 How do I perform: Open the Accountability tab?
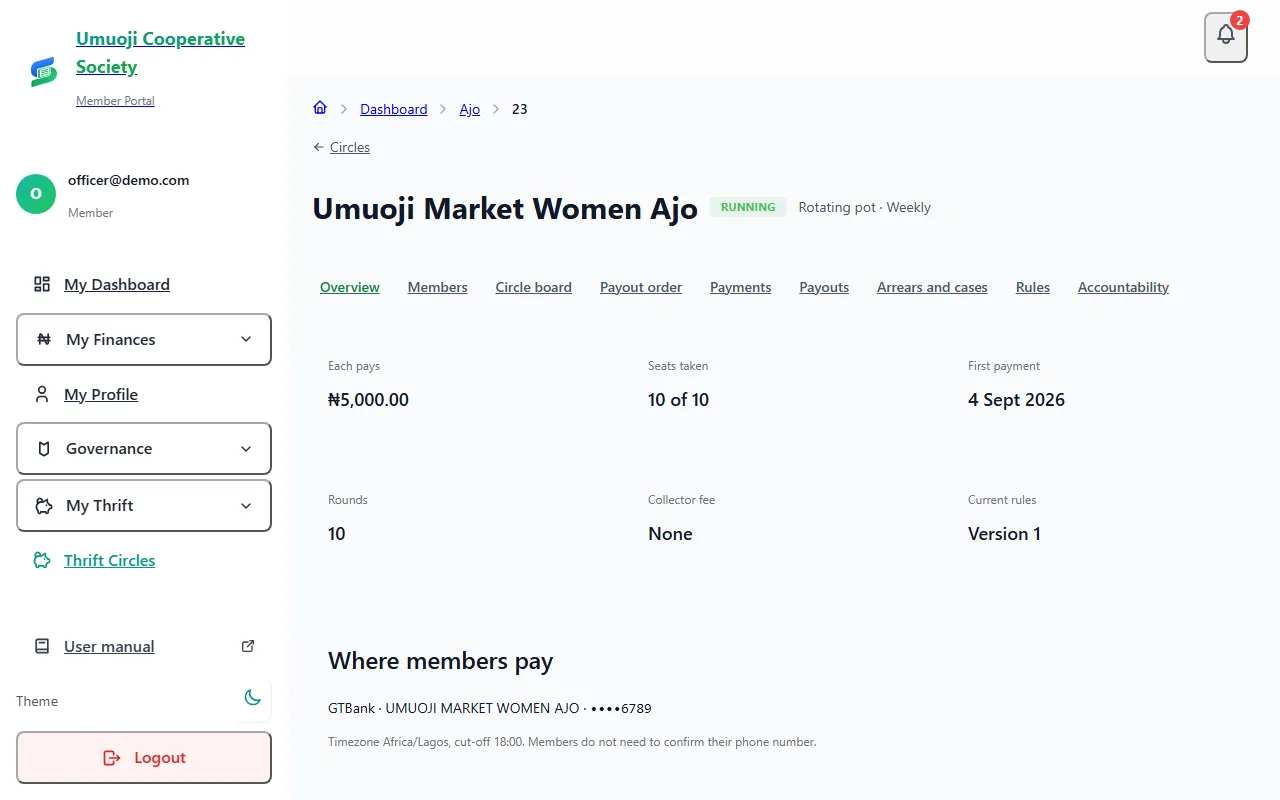click(1123, 287)
